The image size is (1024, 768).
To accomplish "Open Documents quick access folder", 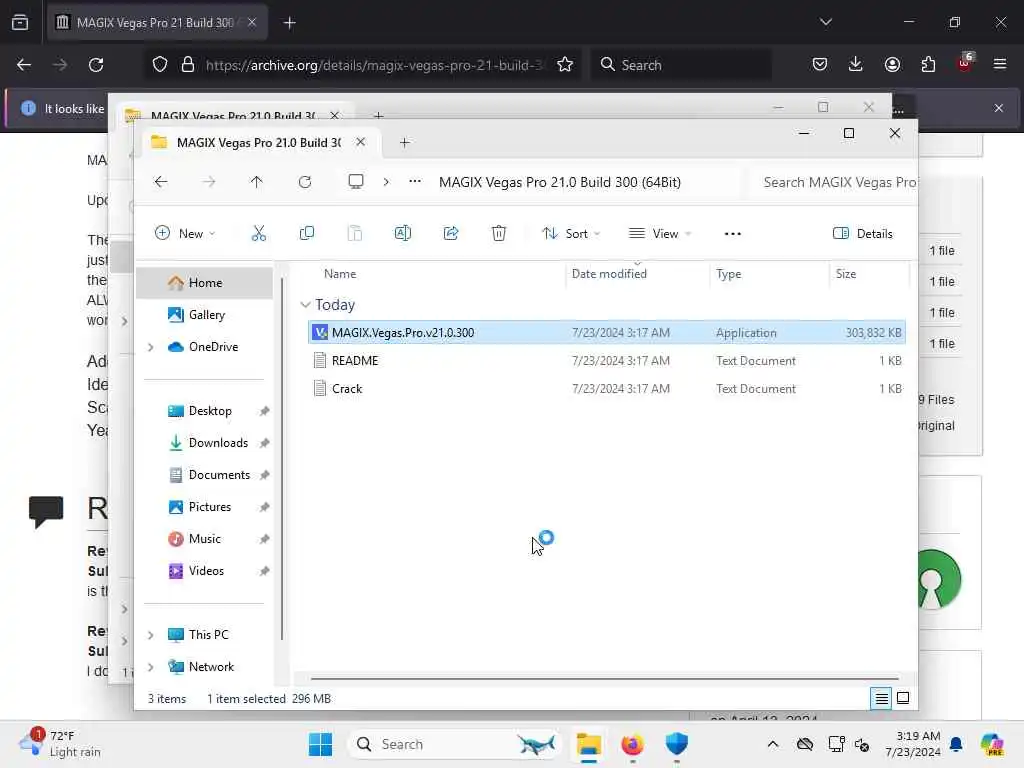I will pyautogui.click(x=204, y=475).
